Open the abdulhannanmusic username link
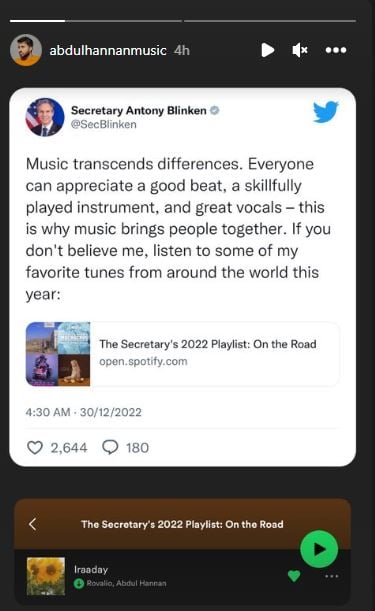The height and width of the screenshot is (611, 375). coord(108,50)
